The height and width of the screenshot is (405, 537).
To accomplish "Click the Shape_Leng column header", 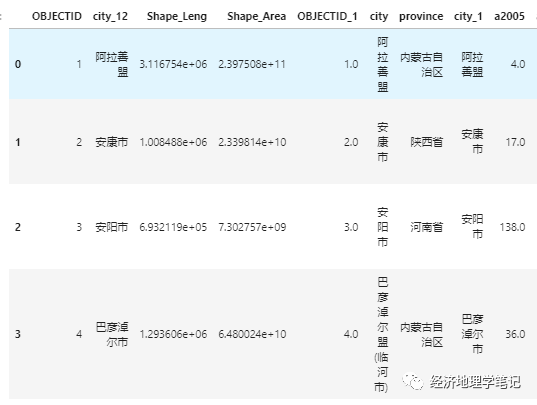I will (177, 16).
